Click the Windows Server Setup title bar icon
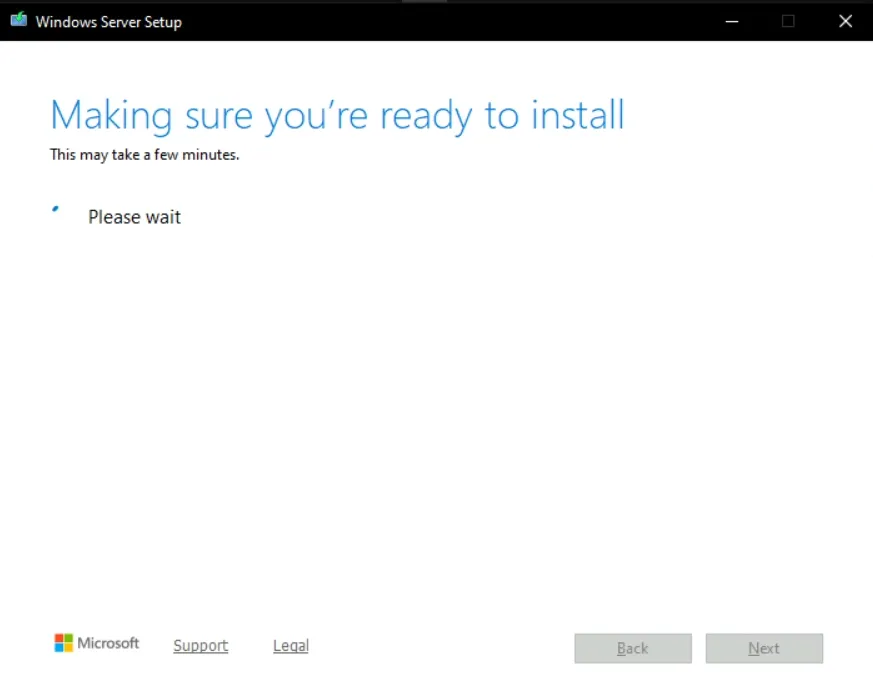The image size is (873, 685). [x=18, y=20]
